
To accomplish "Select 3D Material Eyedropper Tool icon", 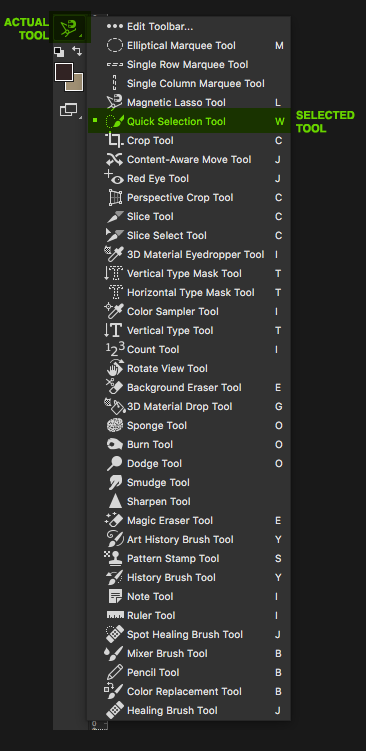I will tap(114, 254).
